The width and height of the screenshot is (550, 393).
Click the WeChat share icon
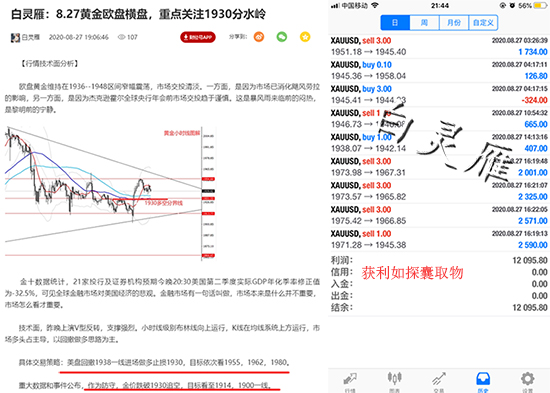click(x=282, y=36)
